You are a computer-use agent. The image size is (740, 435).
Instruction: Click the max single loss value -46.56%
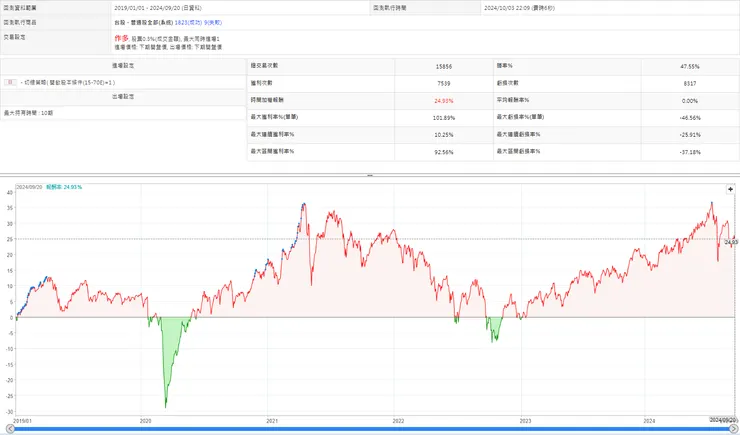[x=690, y=117]
